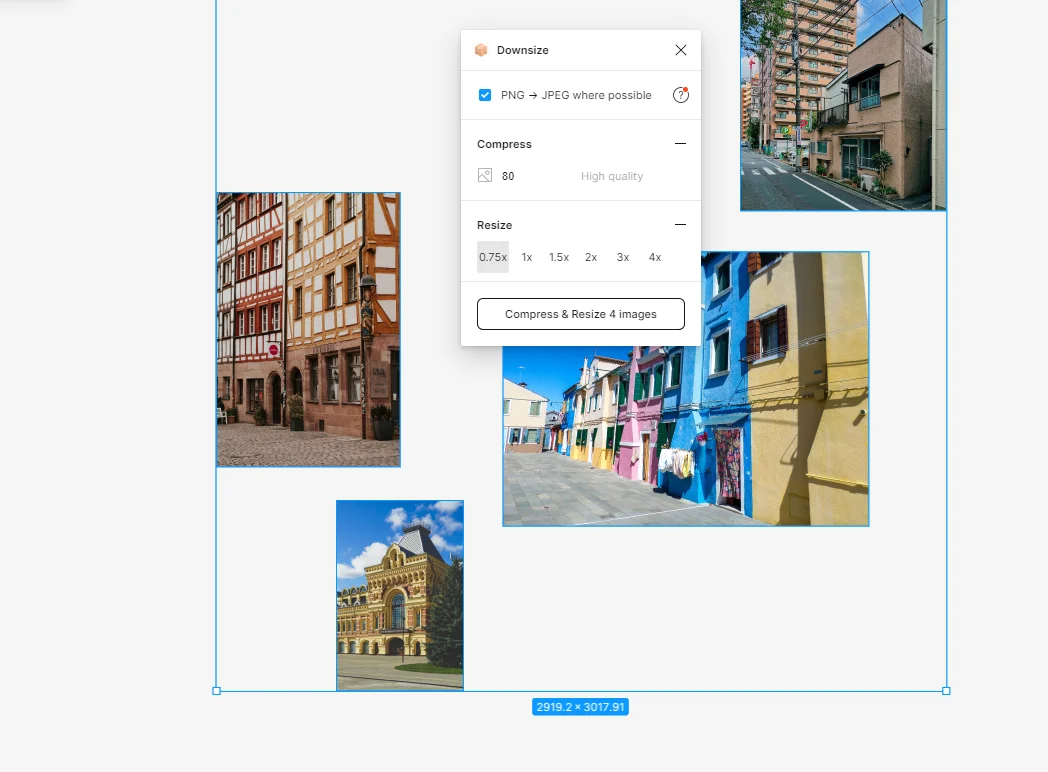Collapse the Compress section
Viewport: 1048px width, 772px height.
681,144
